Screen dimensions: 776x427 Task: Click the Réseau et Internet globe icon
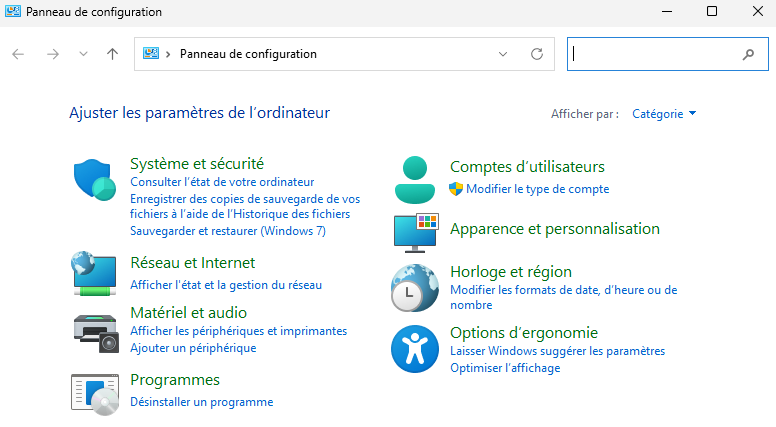pos(96,274)
